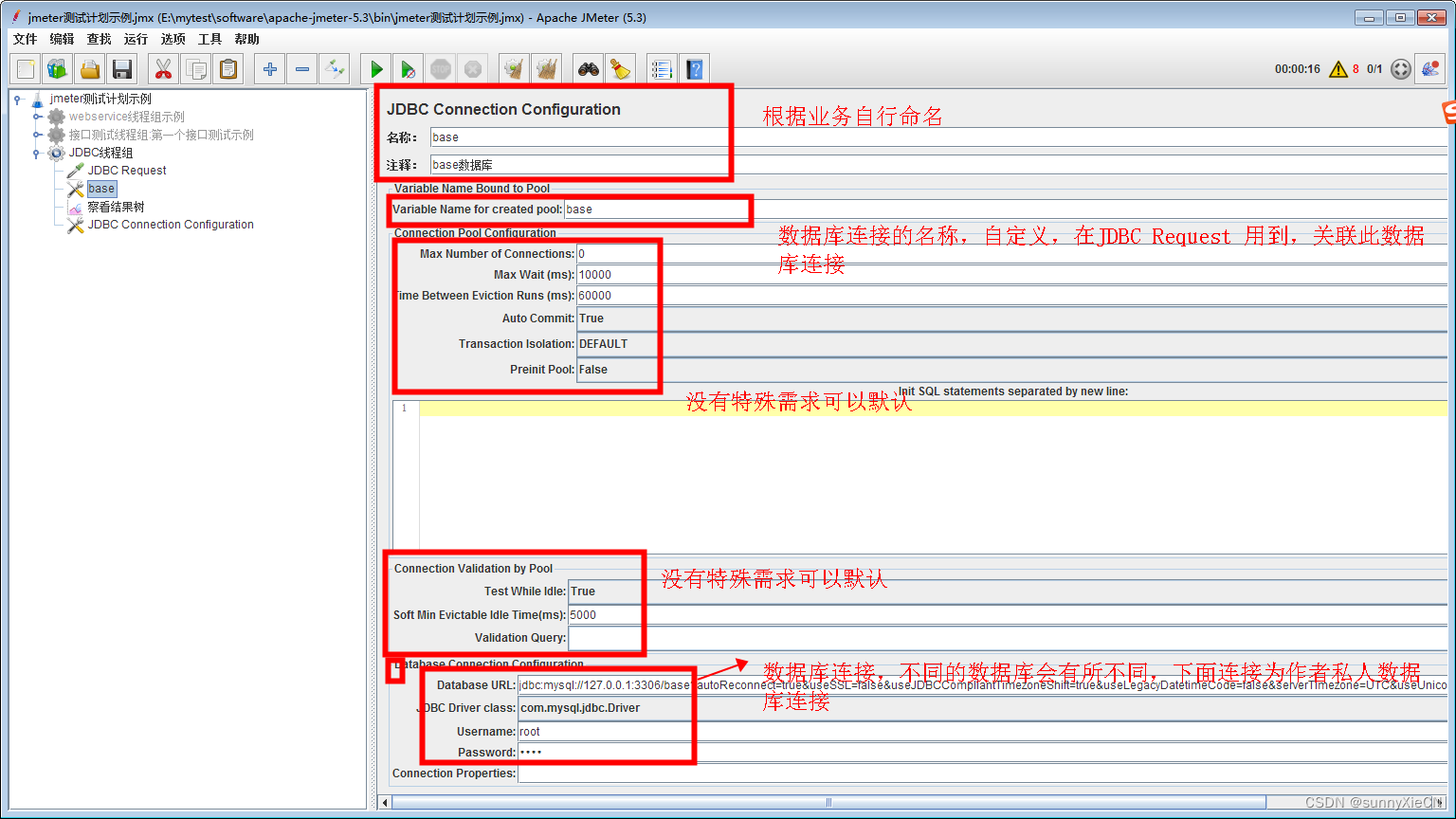Select the webservice线程组示例 tree item
This screenshot has width=1456, height=819.
coord(127,117)
